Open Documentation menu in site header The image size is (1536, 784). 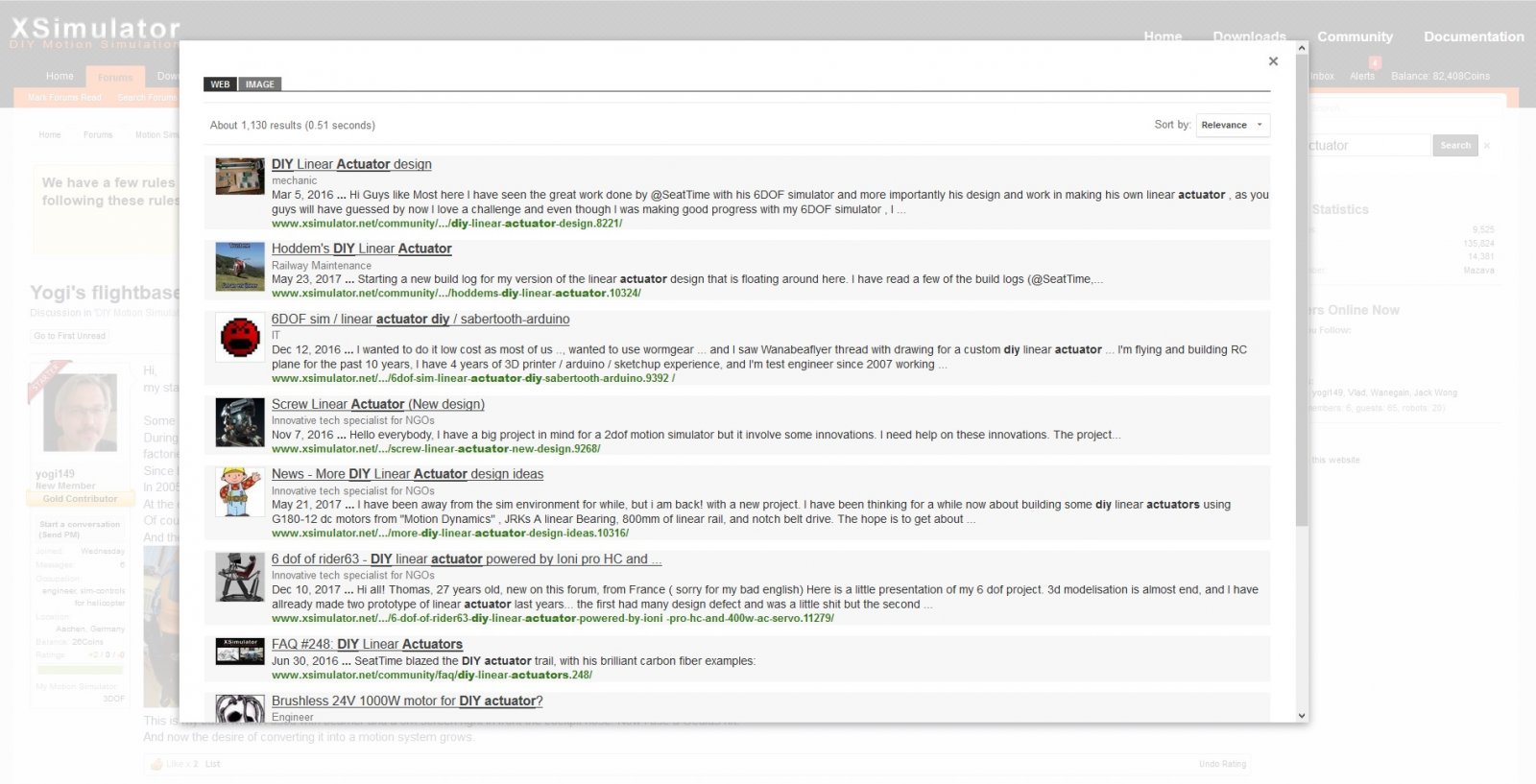(x=1474, y=36)
